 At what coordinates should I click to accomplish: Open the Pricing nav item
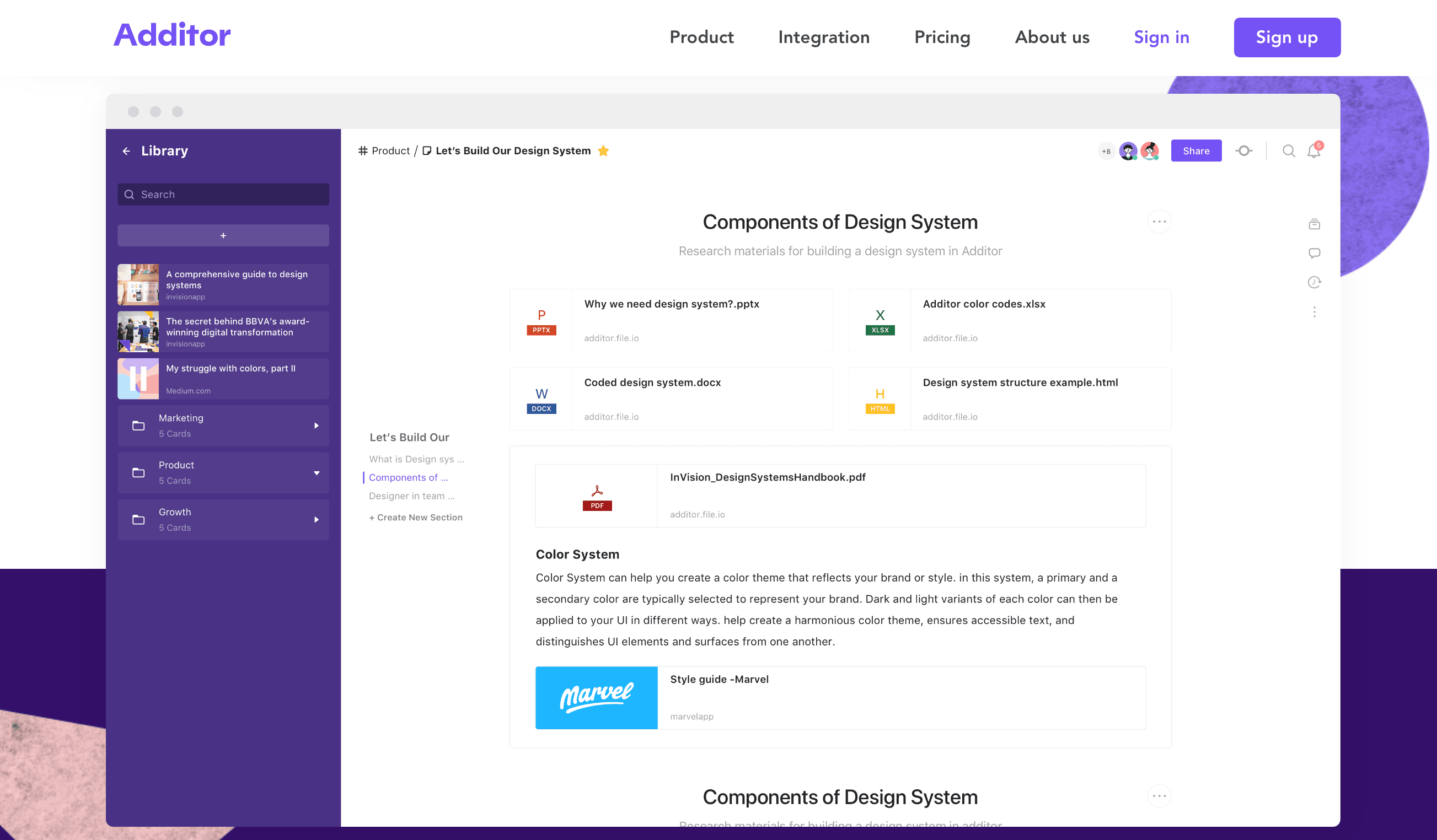click(942, 37)
